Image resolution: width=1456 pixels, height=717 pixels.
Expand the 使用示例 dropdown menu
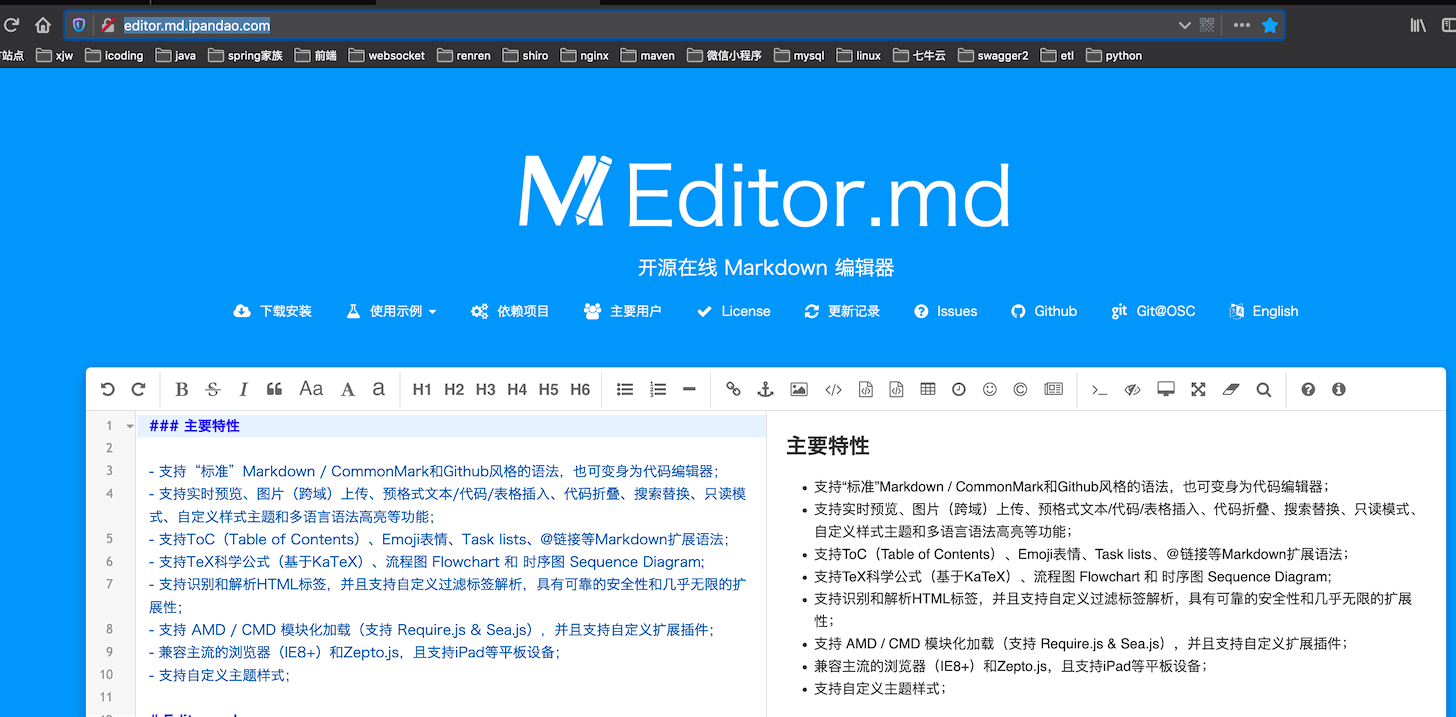point(391,311)
